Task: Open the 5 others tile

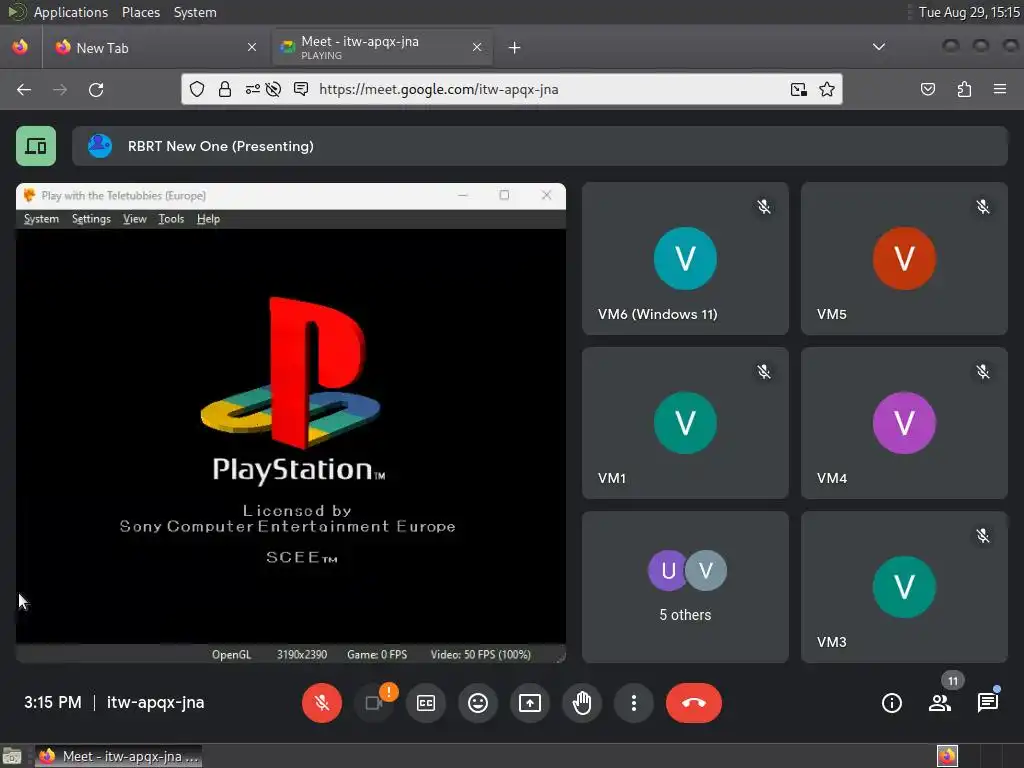Action: tap(685, 587)
